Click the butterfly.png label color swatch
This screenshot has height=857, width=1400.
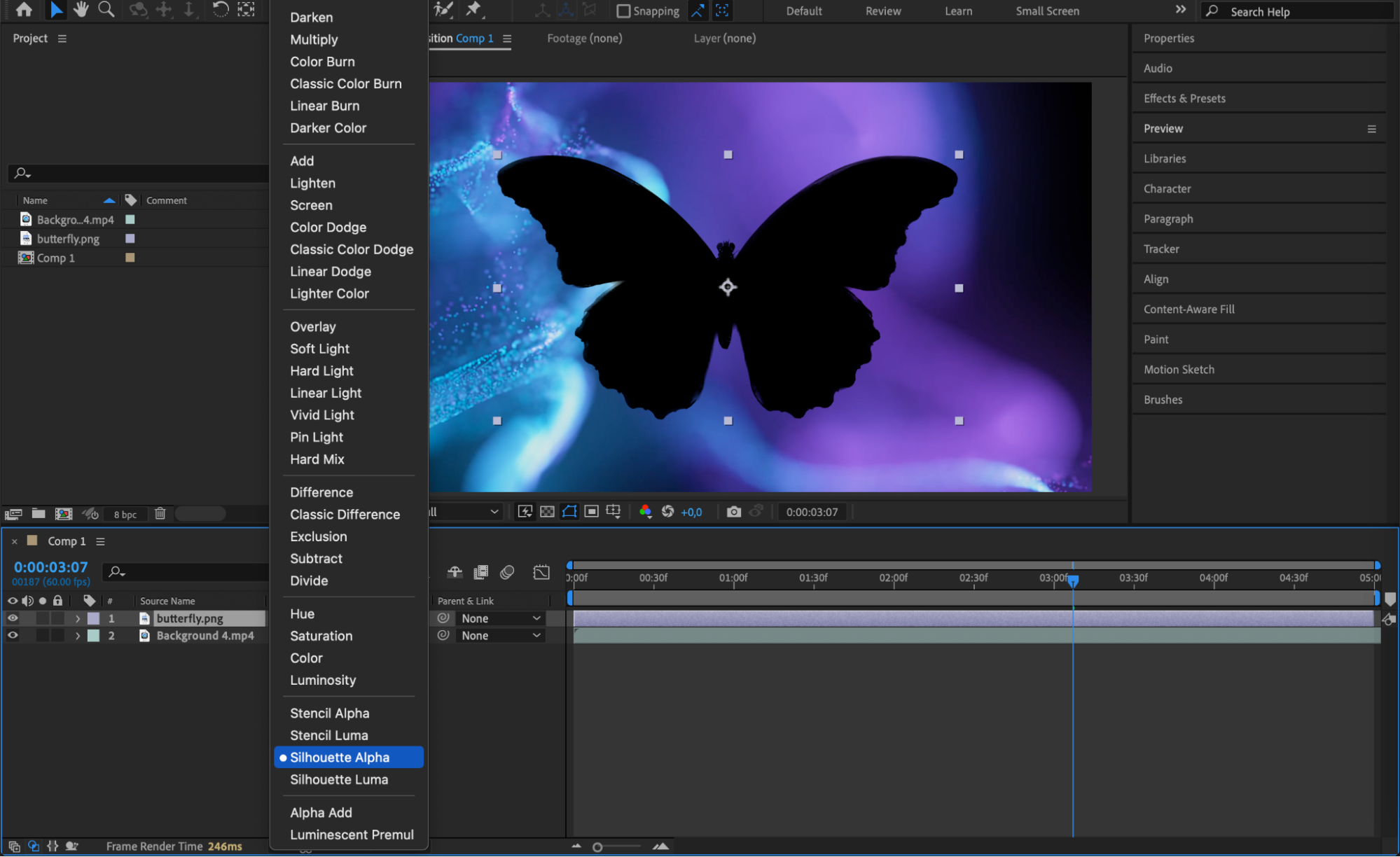pyautogui.click(x=93, y=619)
